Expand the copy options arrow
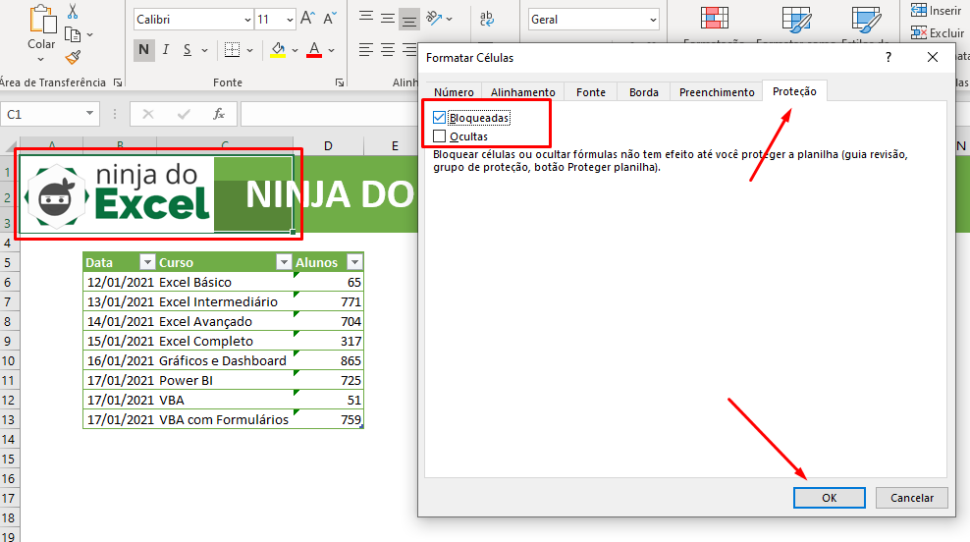Viewport: 970px width, 542px height. 90,35
